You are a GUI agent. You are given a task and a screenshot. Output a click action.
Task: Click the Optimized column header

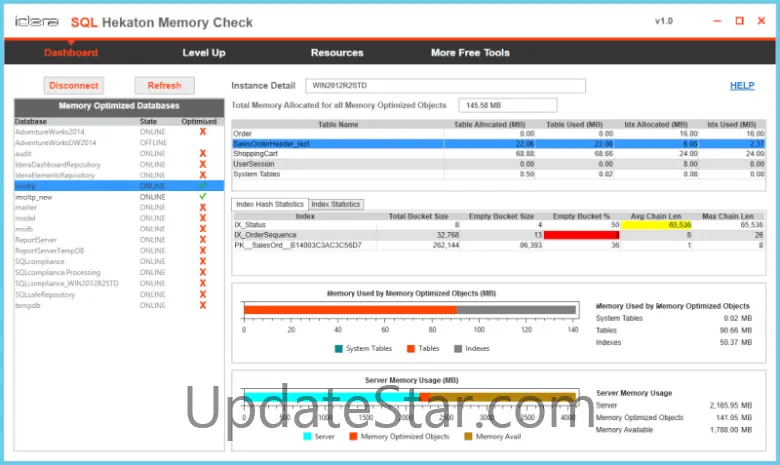[199, 121]
